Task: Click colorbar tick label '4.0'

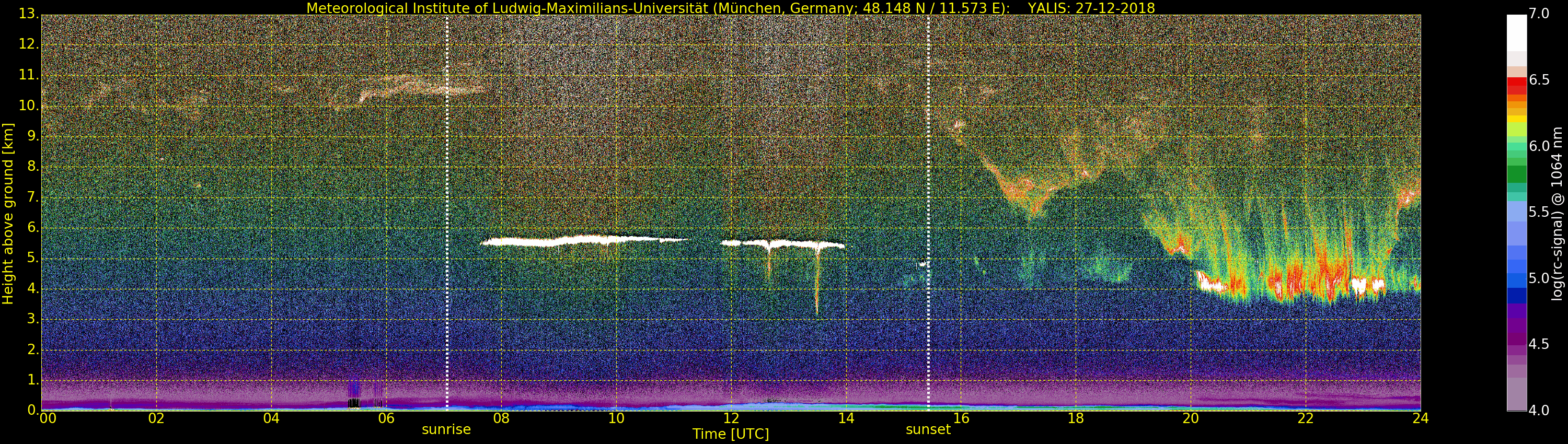Action: [x=1539, y=411]
